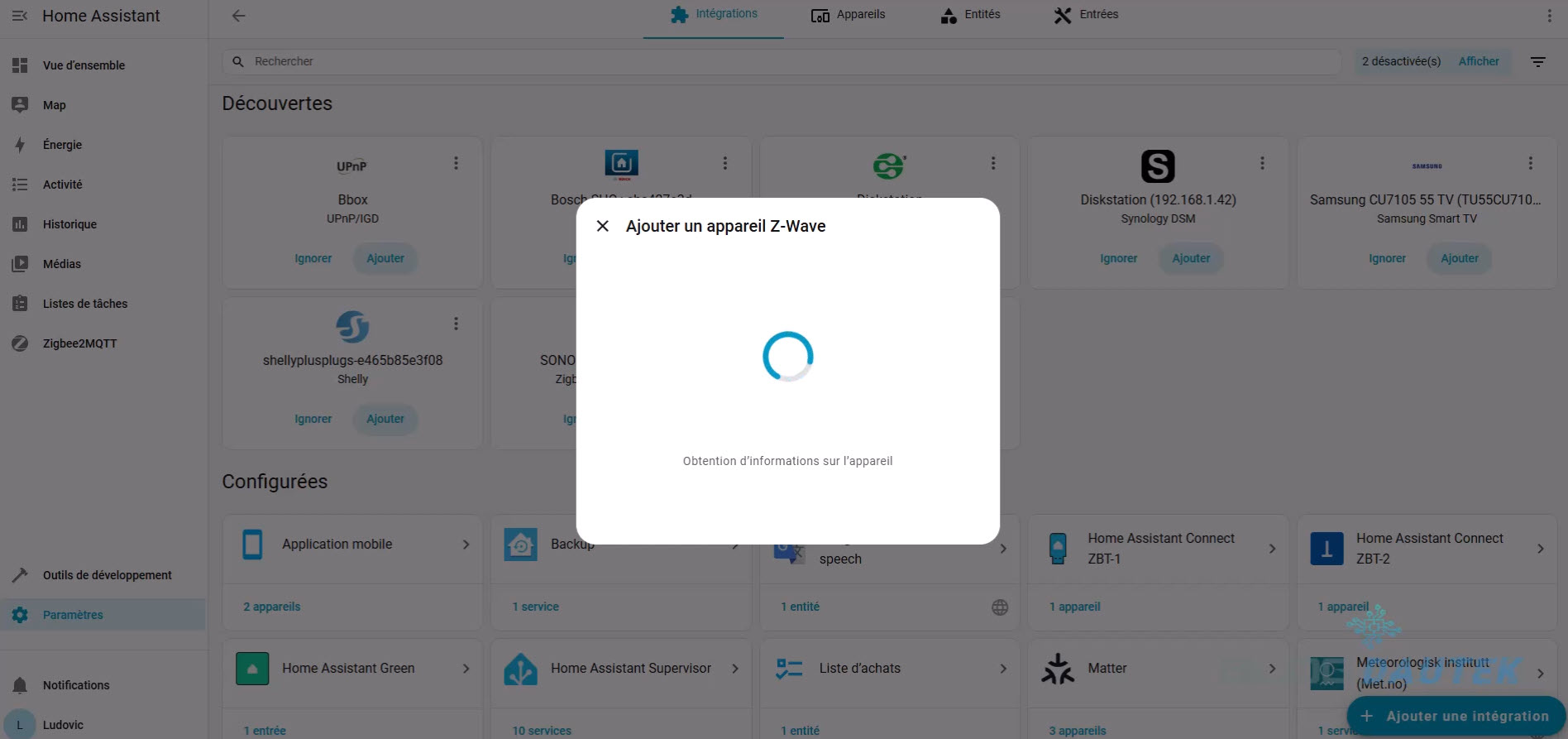Open the Bbox UPnP card options menu
The width and height of the screenshot is (1568, 739).
point(456,163)
